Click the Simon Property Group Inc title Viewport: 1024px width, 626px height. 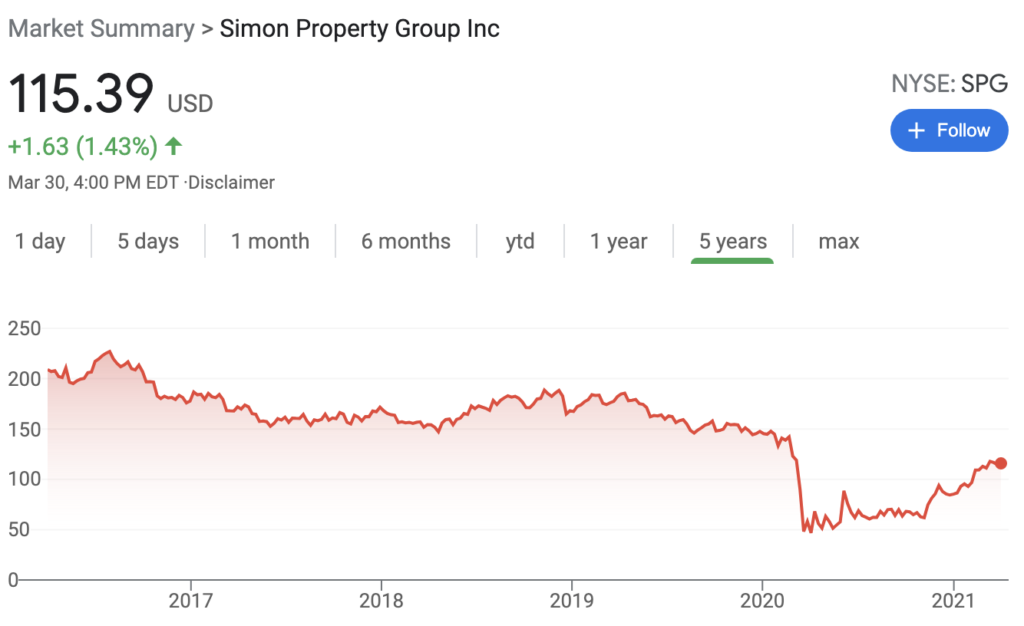click(x=359, y=29)
